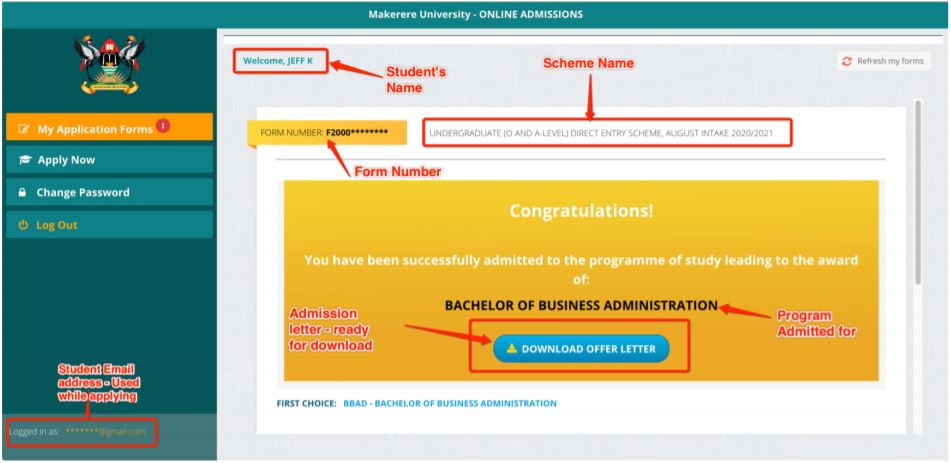This screenshot has width=951, height=463.
Task: Click the Welcome, JEFF K greeting text
Action: click(x=278, y=61)
